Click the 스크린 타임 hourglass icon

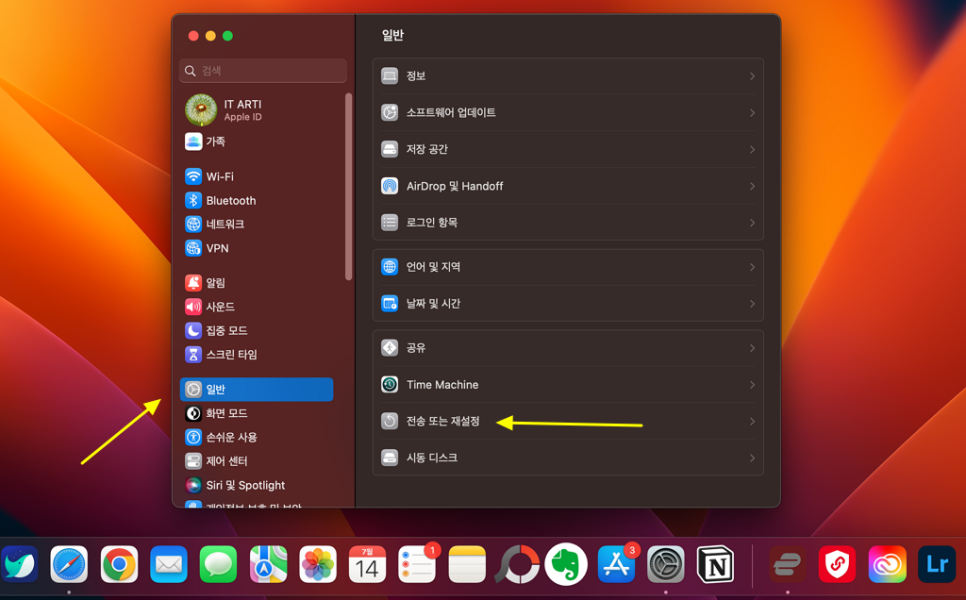coord(193,355)
